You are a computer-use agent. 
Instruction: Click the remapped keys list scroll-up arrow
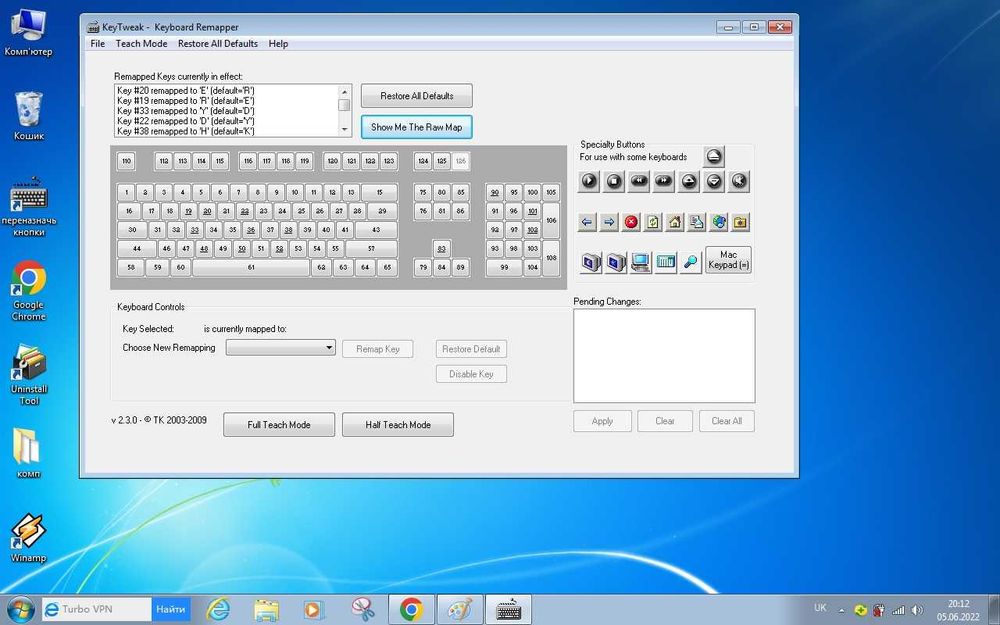[x=344, y=91]
